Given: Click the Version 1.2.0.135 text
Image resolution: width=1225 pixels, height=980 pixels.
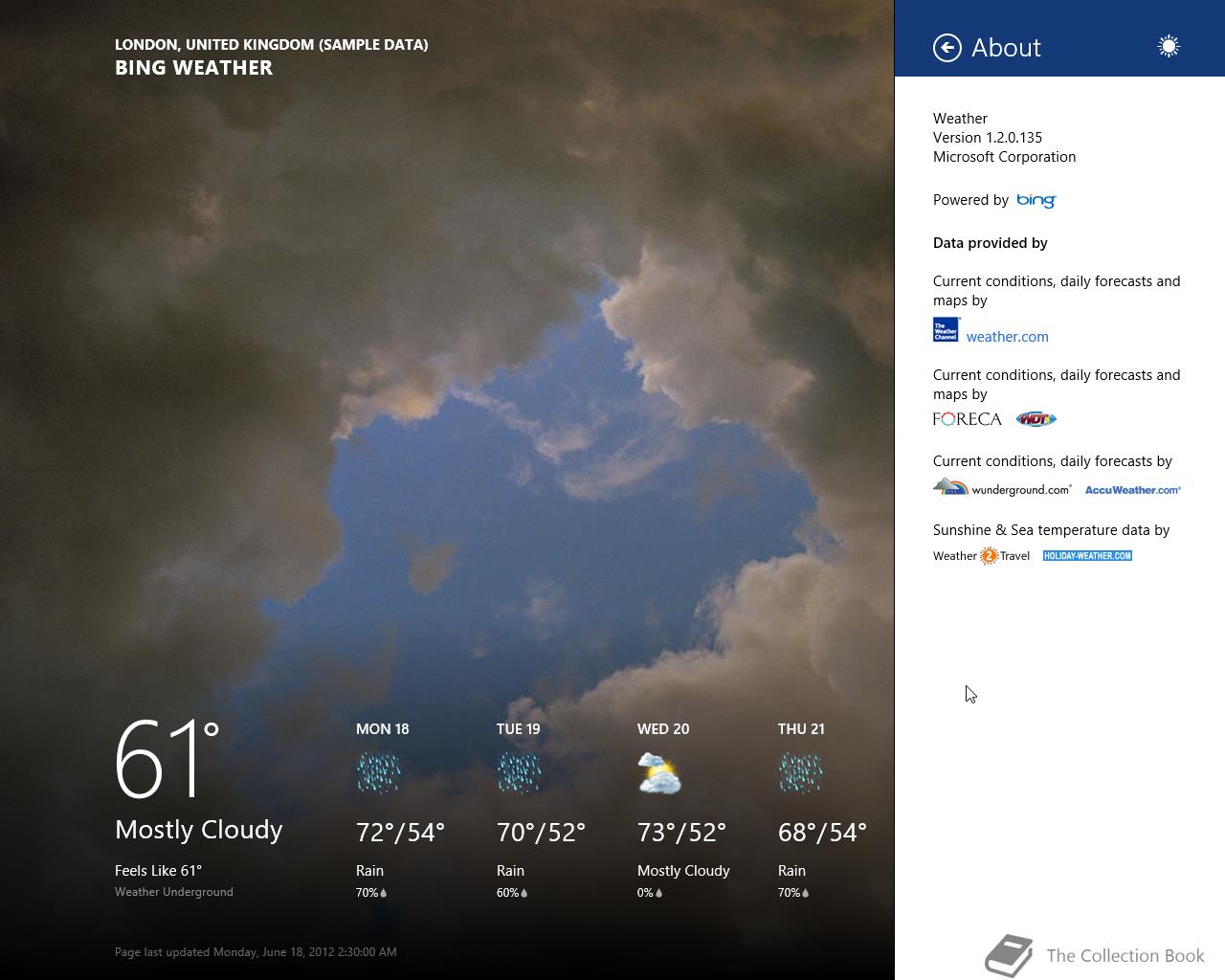Looking at the screenshot, I should (988, 138).
